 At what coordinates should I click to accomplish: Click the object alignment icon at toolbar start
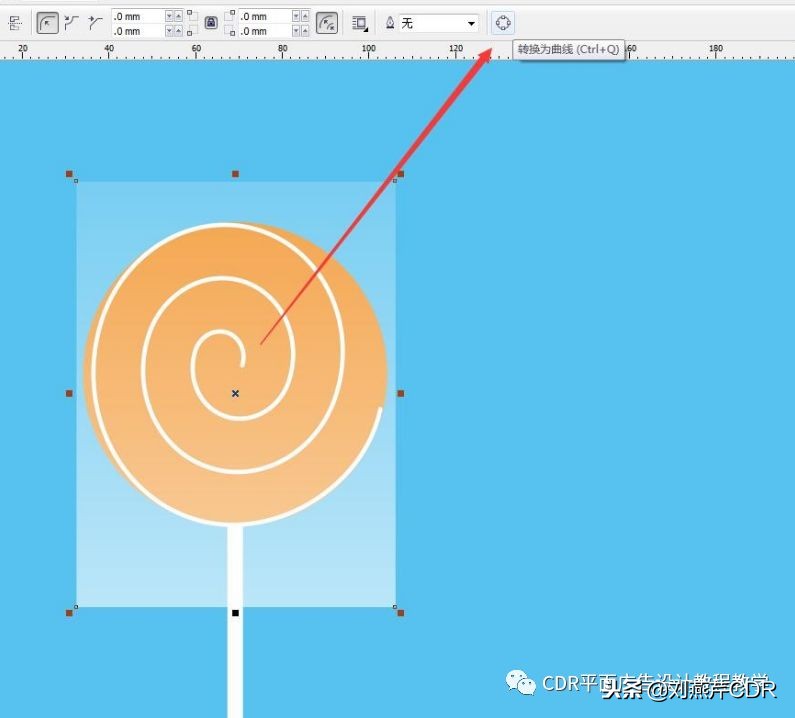coord(15,23)
